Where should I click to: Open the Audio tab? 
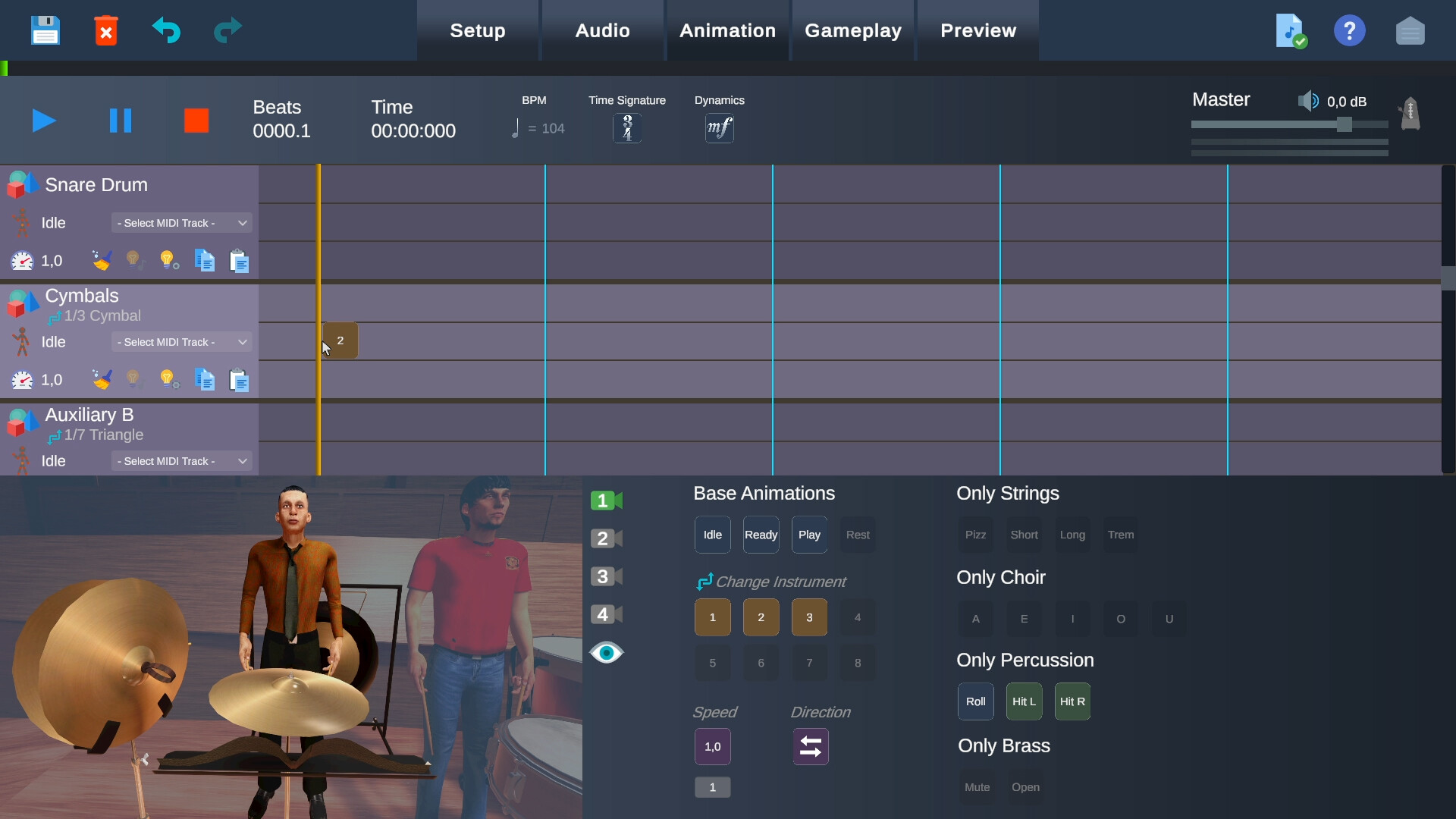click(x=601, y=30)
